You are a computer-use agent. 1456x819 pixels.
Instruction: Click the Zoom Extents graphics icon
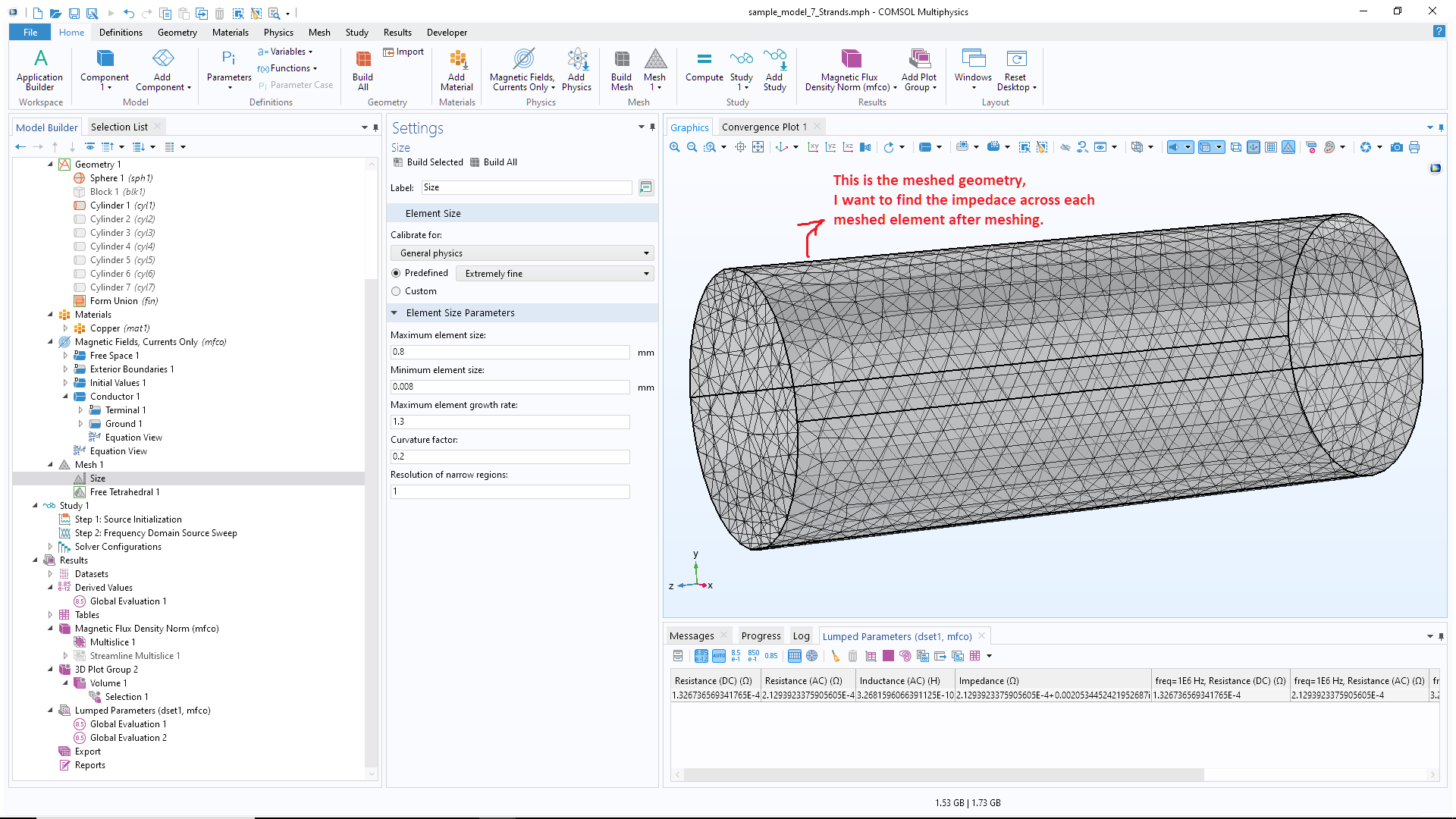tap(758, 147)
